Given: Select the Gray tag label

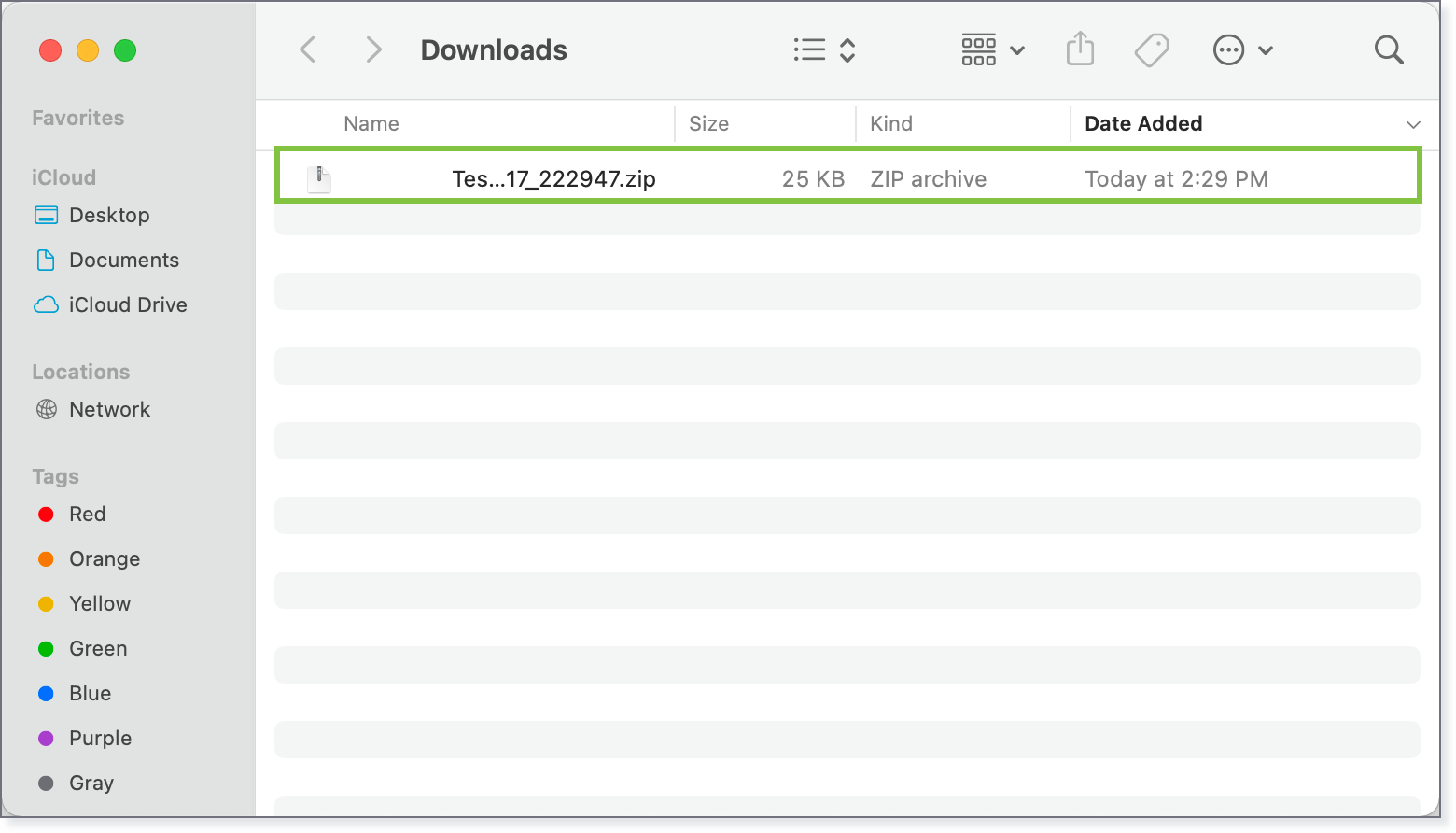Looking at the screenshot, I should (x=91, y=783).
